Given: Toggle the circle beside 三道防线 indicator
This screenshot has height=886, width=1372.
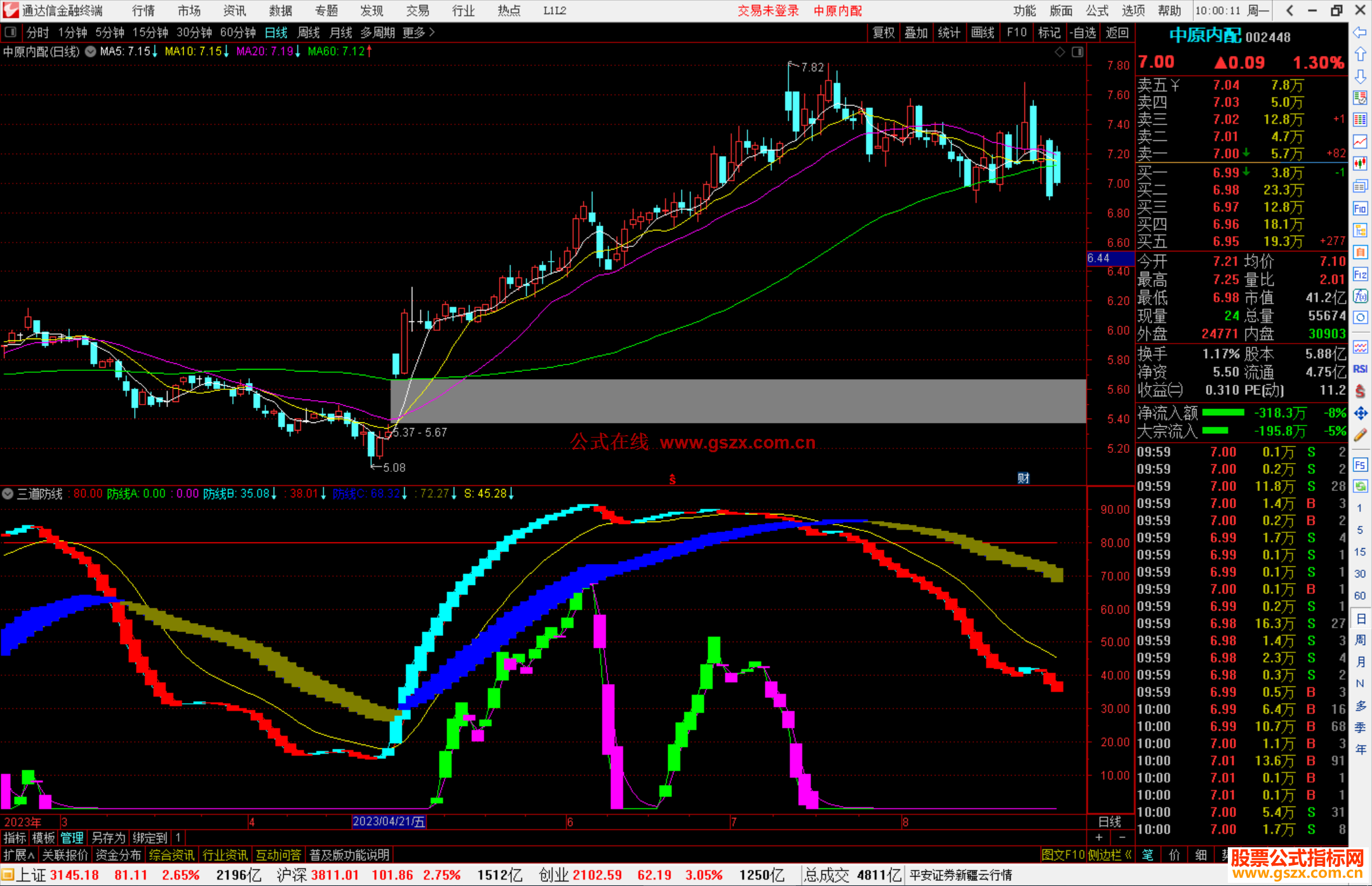Looking at the screenshot, I should coord(8,493).
